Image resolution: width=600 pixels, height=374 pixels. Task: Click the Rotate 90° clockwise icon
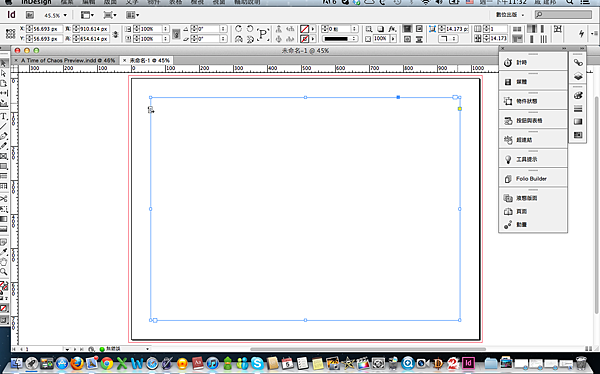[x=238, y=29]
